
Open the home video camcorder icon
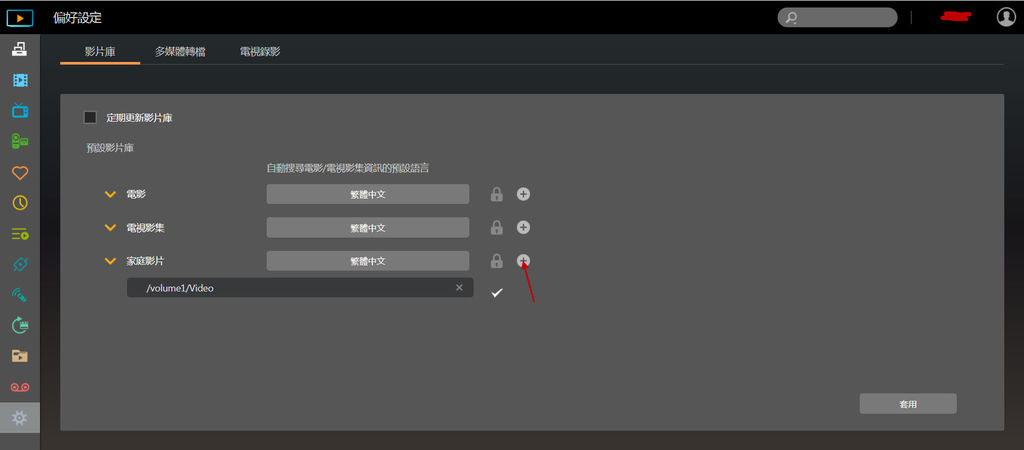point(20,141)
